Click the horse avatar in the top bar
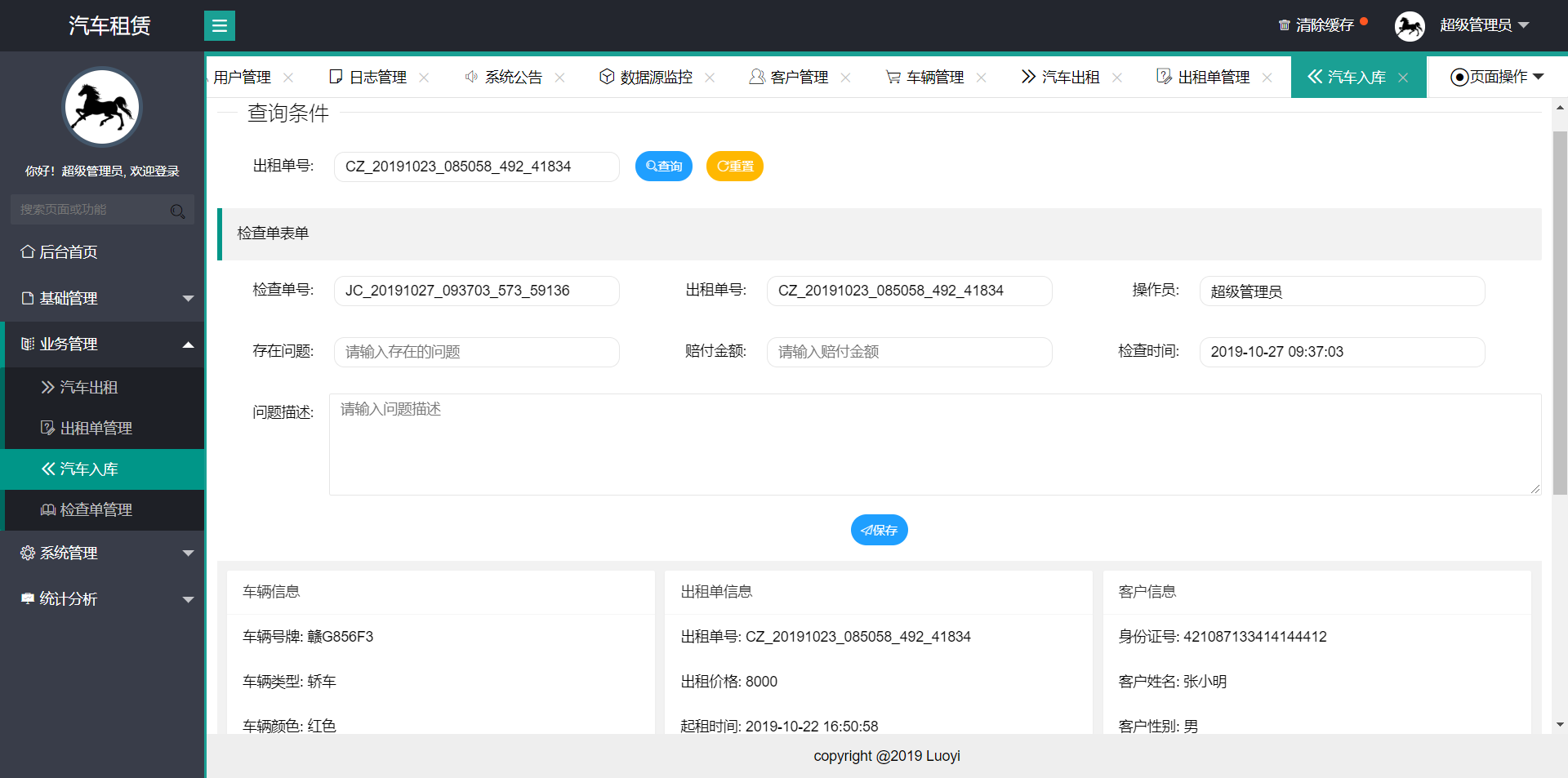Screen dimensions: 1568x778 (x=1410, y=26)
